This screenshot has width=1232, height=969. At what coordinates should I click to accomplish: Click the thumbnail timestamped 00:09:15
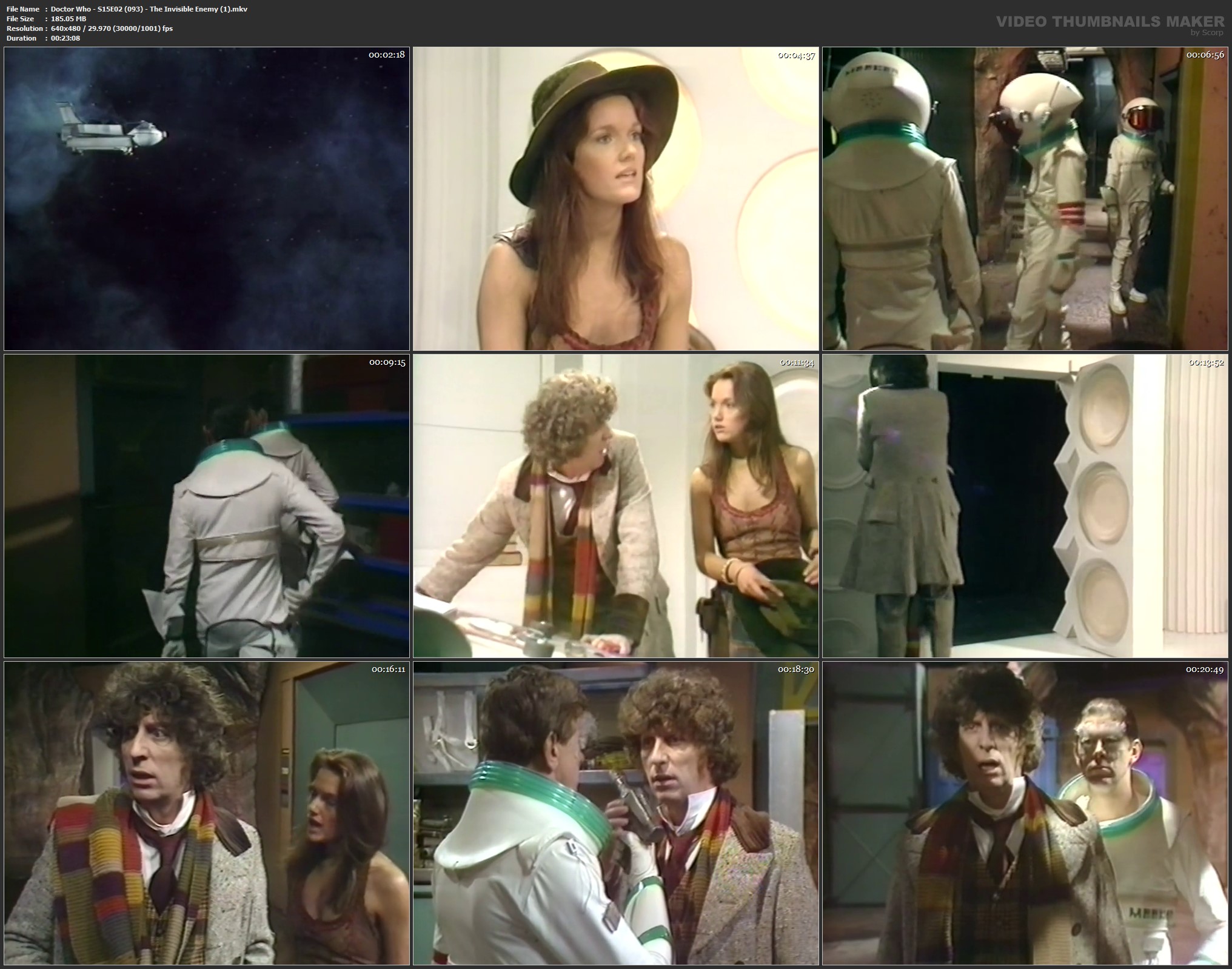206,506
